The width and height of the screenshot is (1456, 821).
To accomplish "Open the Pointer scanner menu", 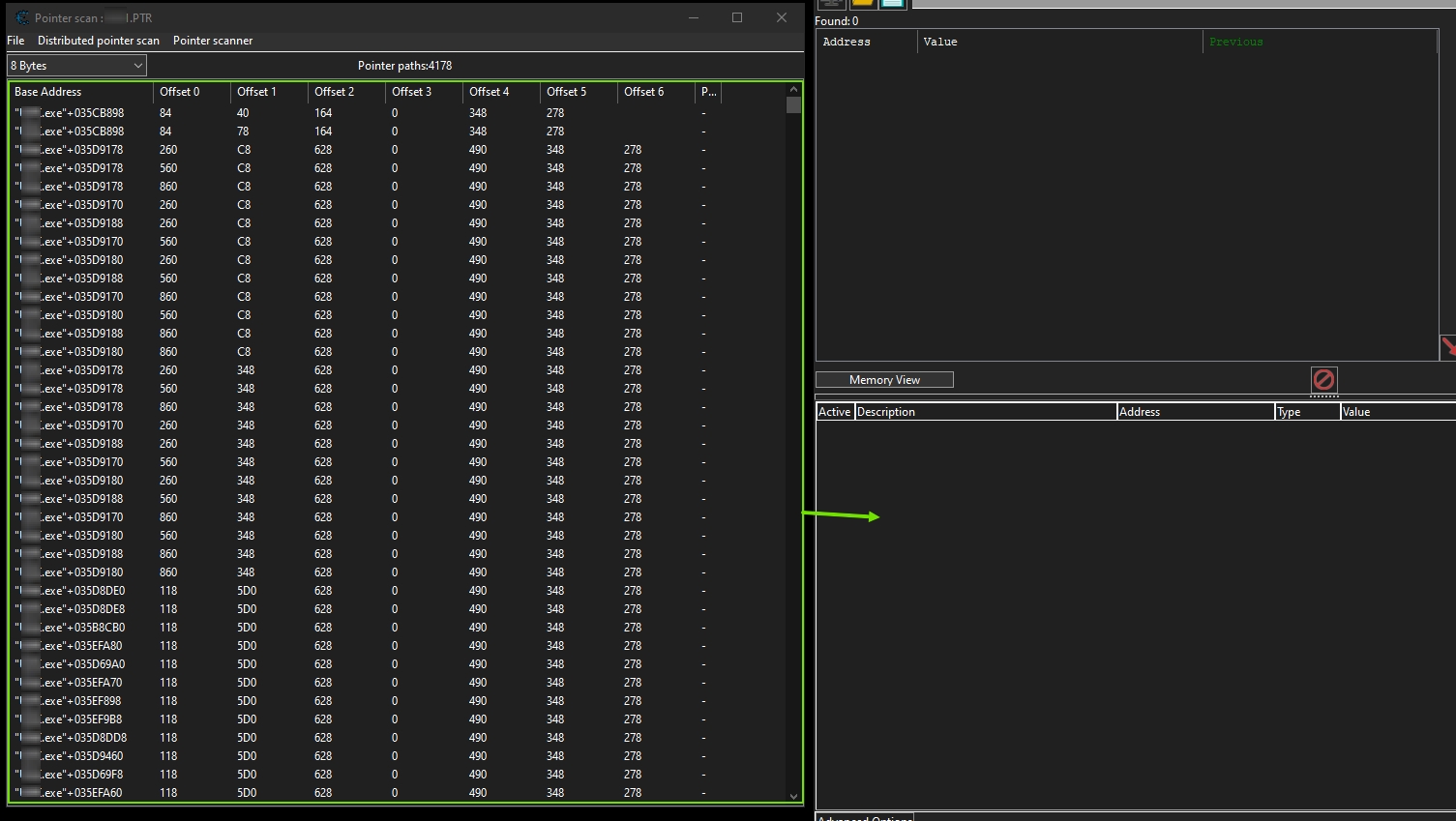I will (212, 41).
